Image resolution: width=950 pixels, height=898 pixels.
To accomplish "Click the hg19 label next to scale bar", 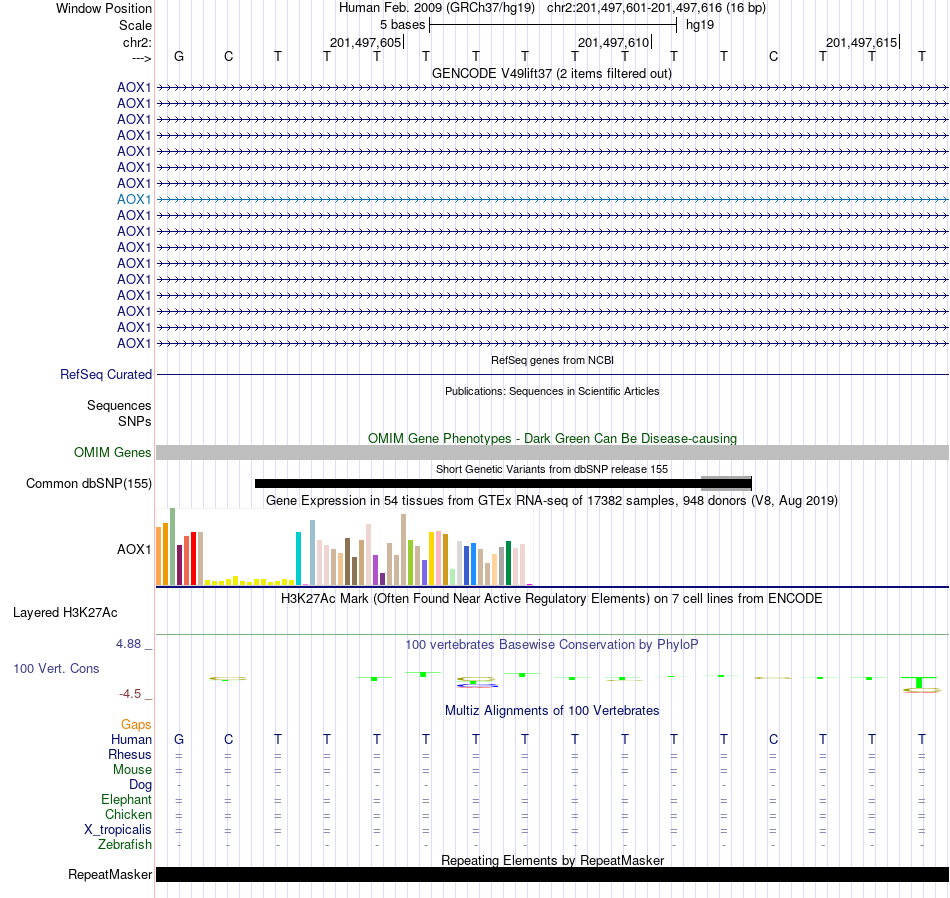I will click(700, 25).
